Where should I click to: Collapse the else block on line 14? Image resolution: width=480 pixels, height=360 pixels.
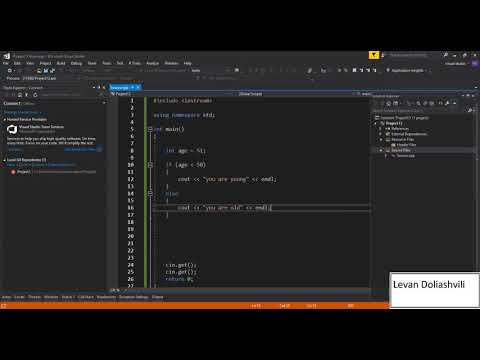[150, 193]
